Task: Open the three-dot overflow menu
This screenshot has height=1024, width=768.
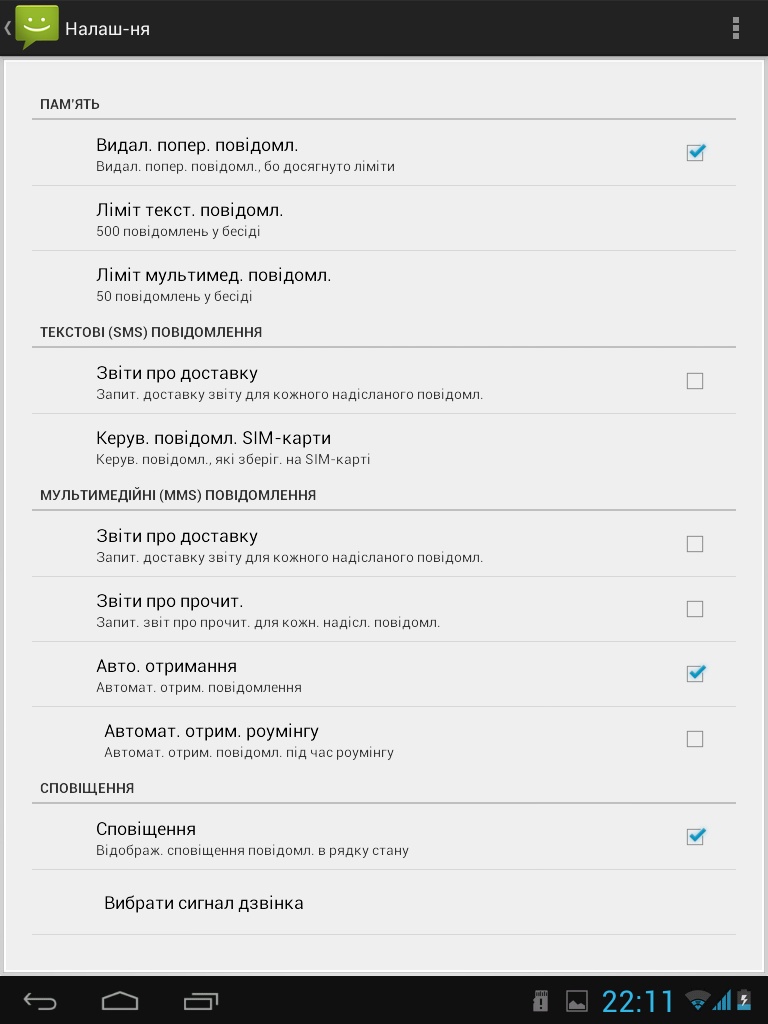Action: 736,28
